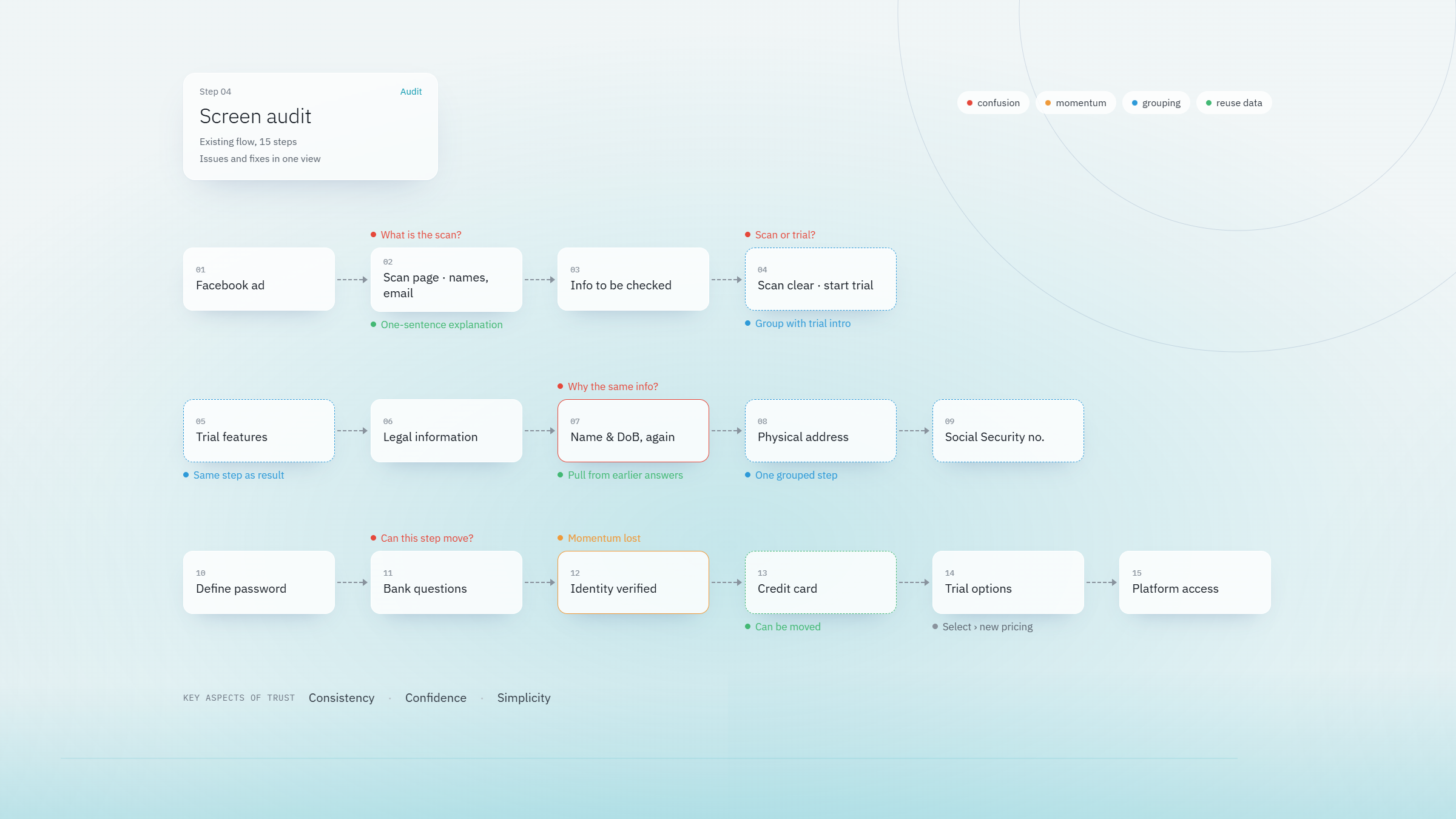Click the Consistency trust aspect

342,698
